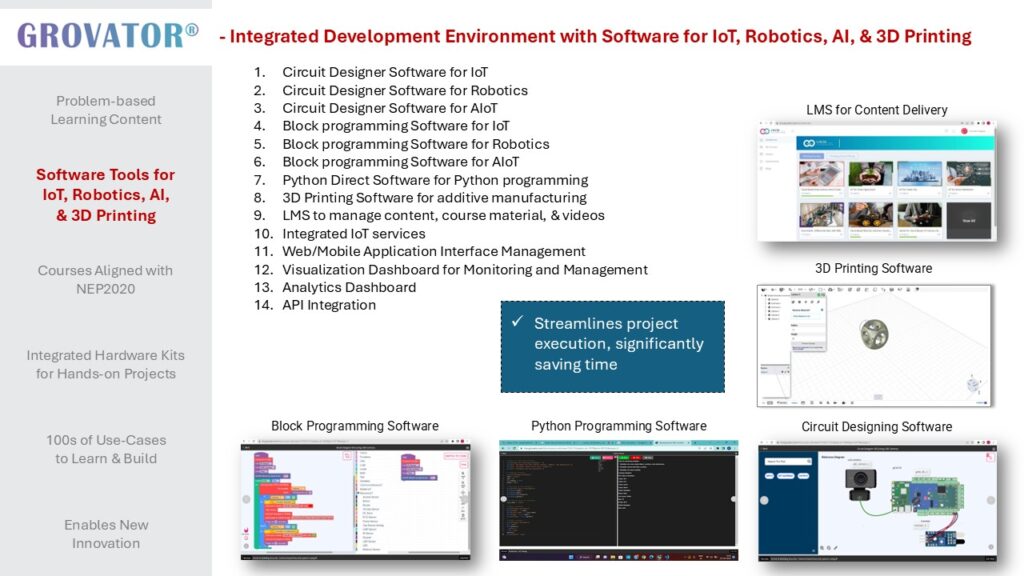This screenshot has width=1024, height=576.
Task: Click the checkmark in the blue callout box
Action: [x=516, y=323]
